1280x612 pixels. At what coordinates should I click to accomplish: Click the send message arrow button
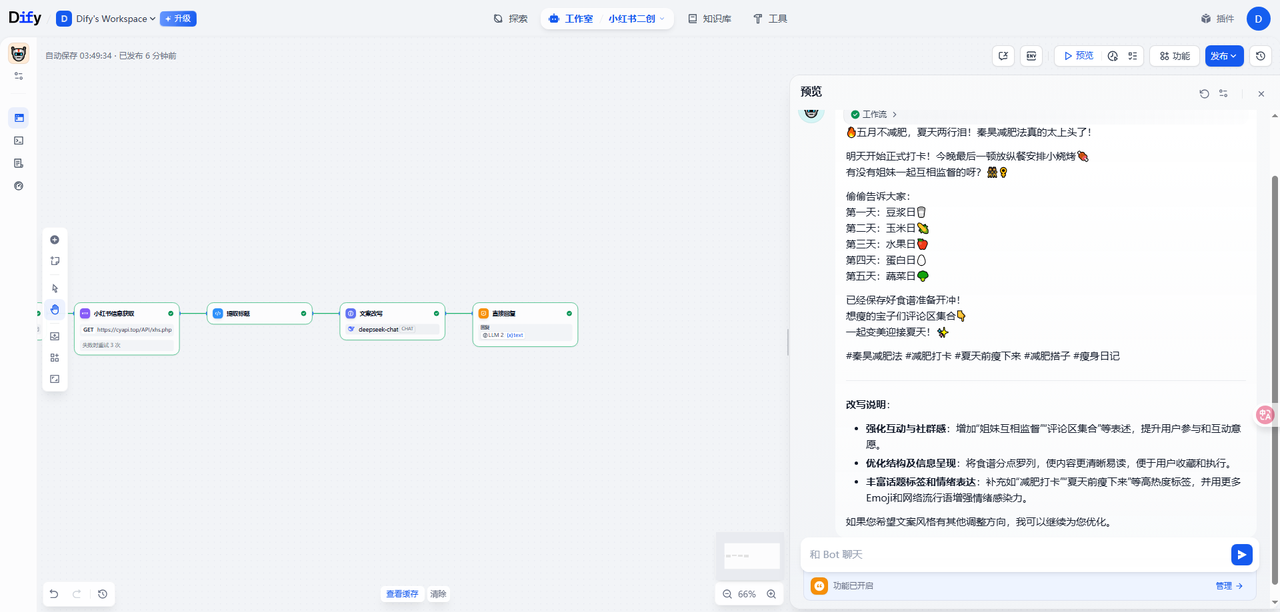tap(1241, 555)
